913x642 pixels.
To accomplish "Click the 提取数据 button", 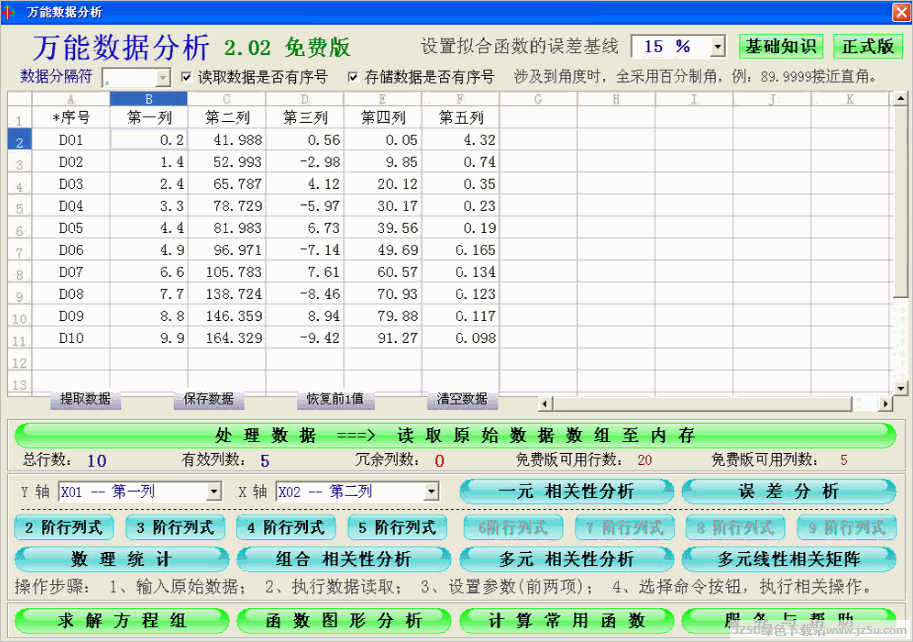I will (x=85, y=399).
